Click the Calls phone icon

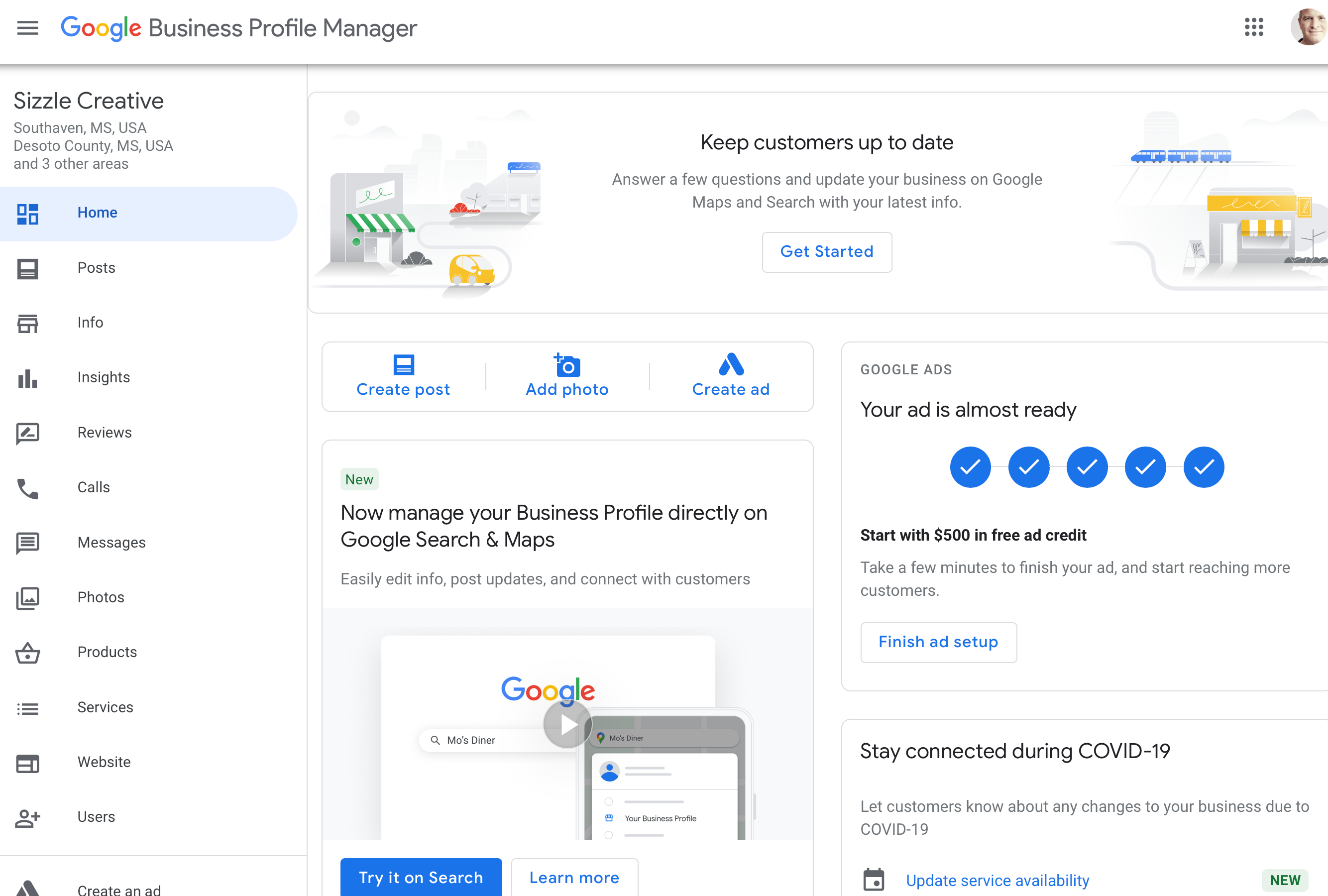click(x=27, y=489)
